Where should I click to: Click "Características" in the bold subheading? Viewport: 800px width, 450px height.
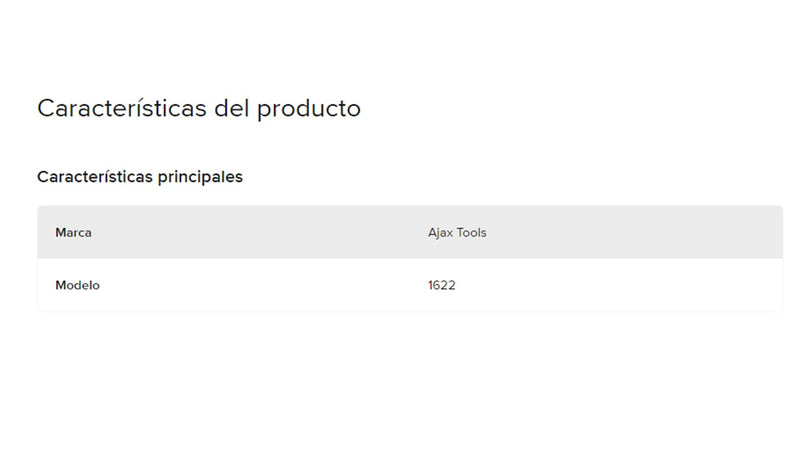tap(91, 177)
